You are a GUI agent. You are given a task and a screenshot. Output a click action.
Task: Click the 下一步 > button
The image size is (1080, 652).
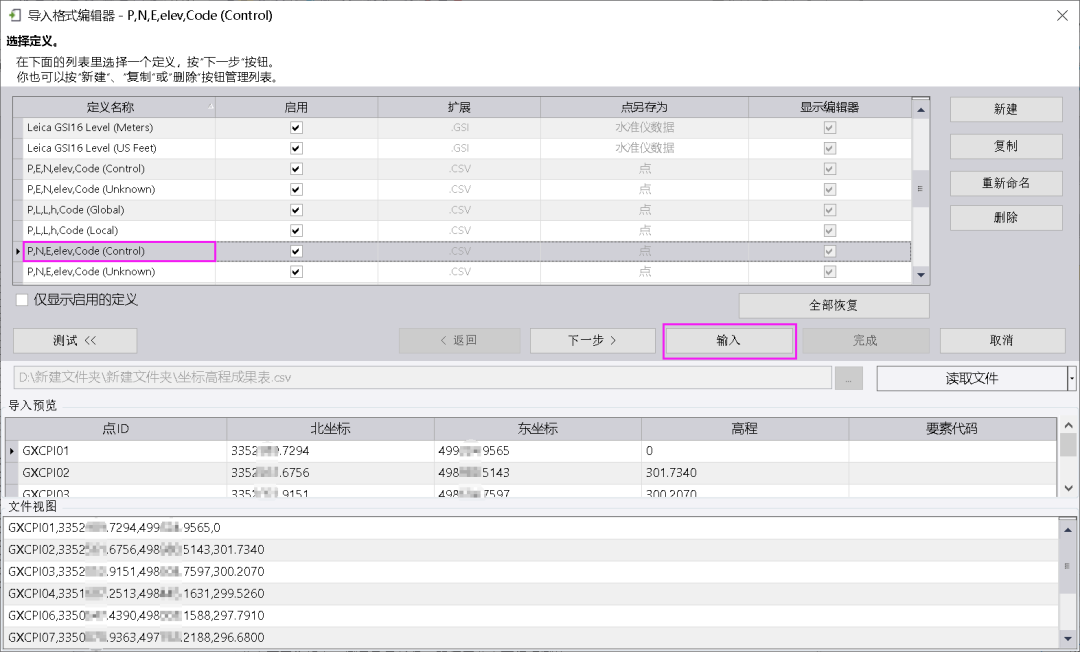[592, 340]
